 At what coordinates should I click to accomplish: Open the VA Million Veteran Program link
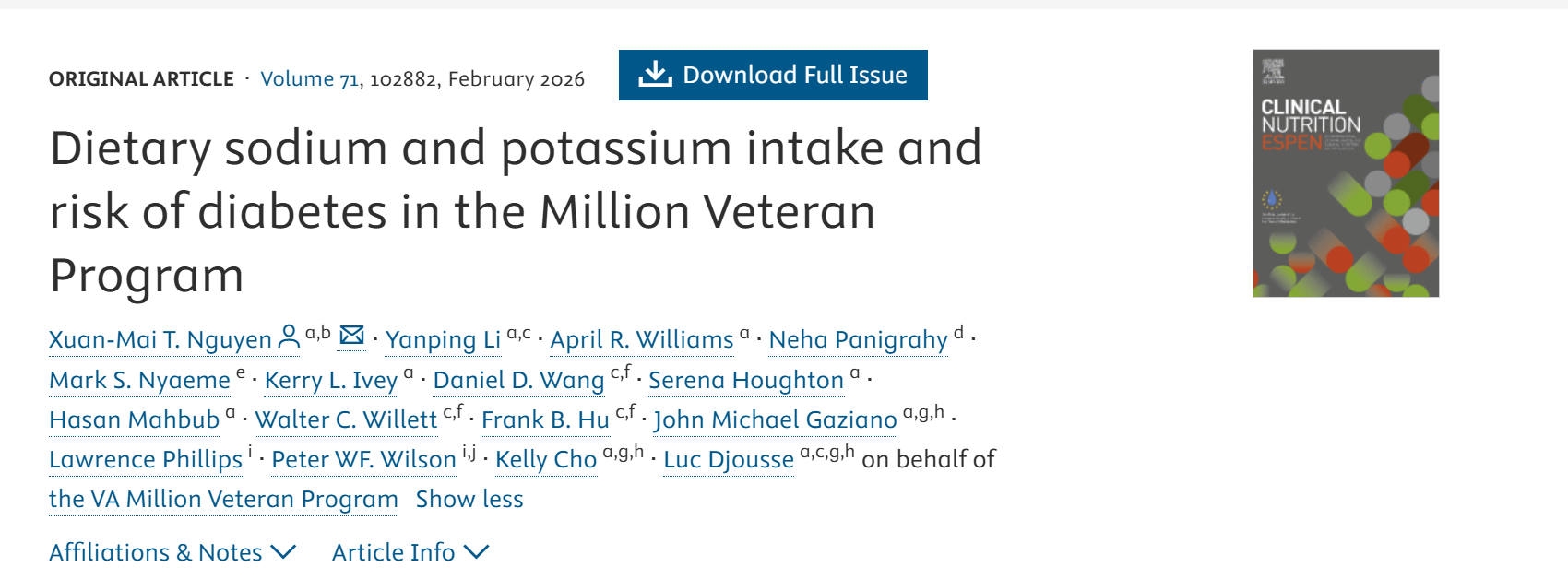point(223,499)
